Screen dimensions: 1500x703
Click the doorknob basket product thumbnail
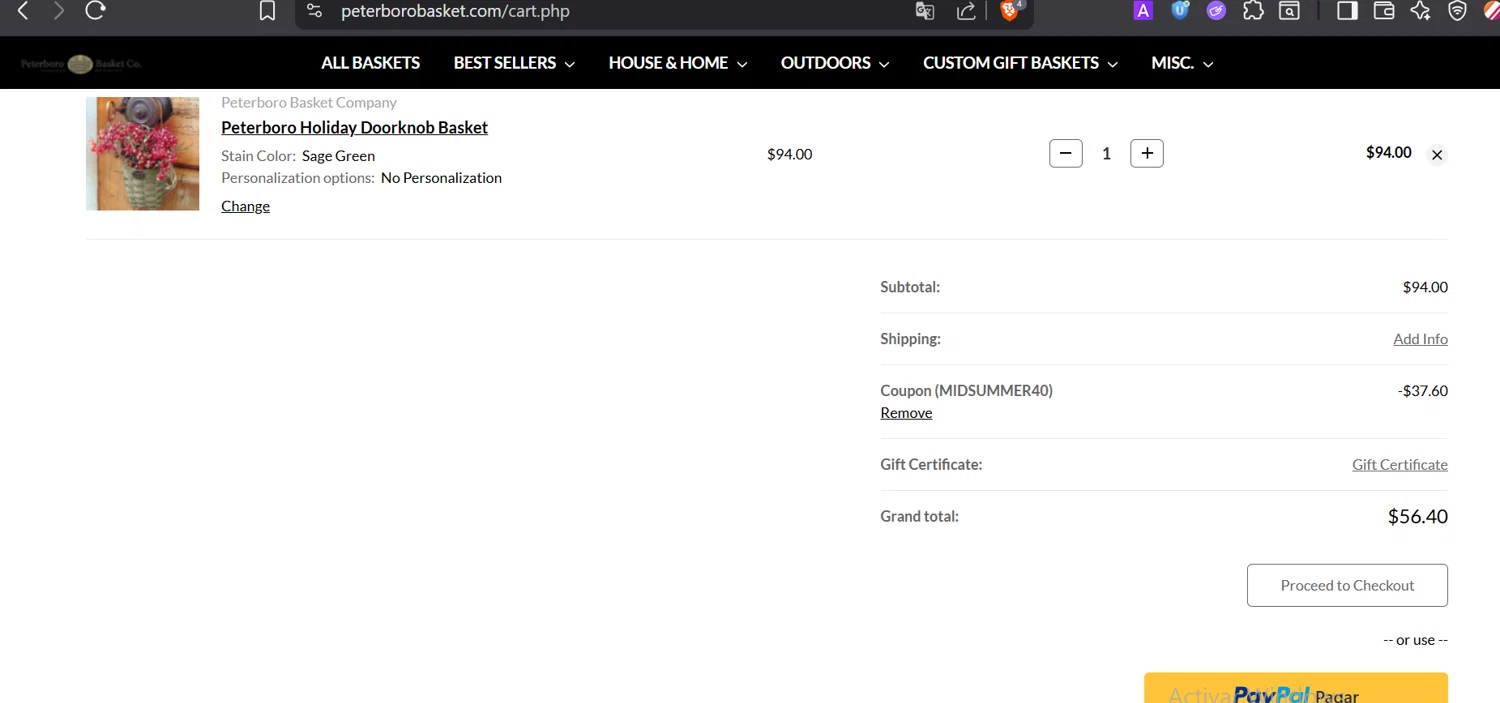click(142, 153)
